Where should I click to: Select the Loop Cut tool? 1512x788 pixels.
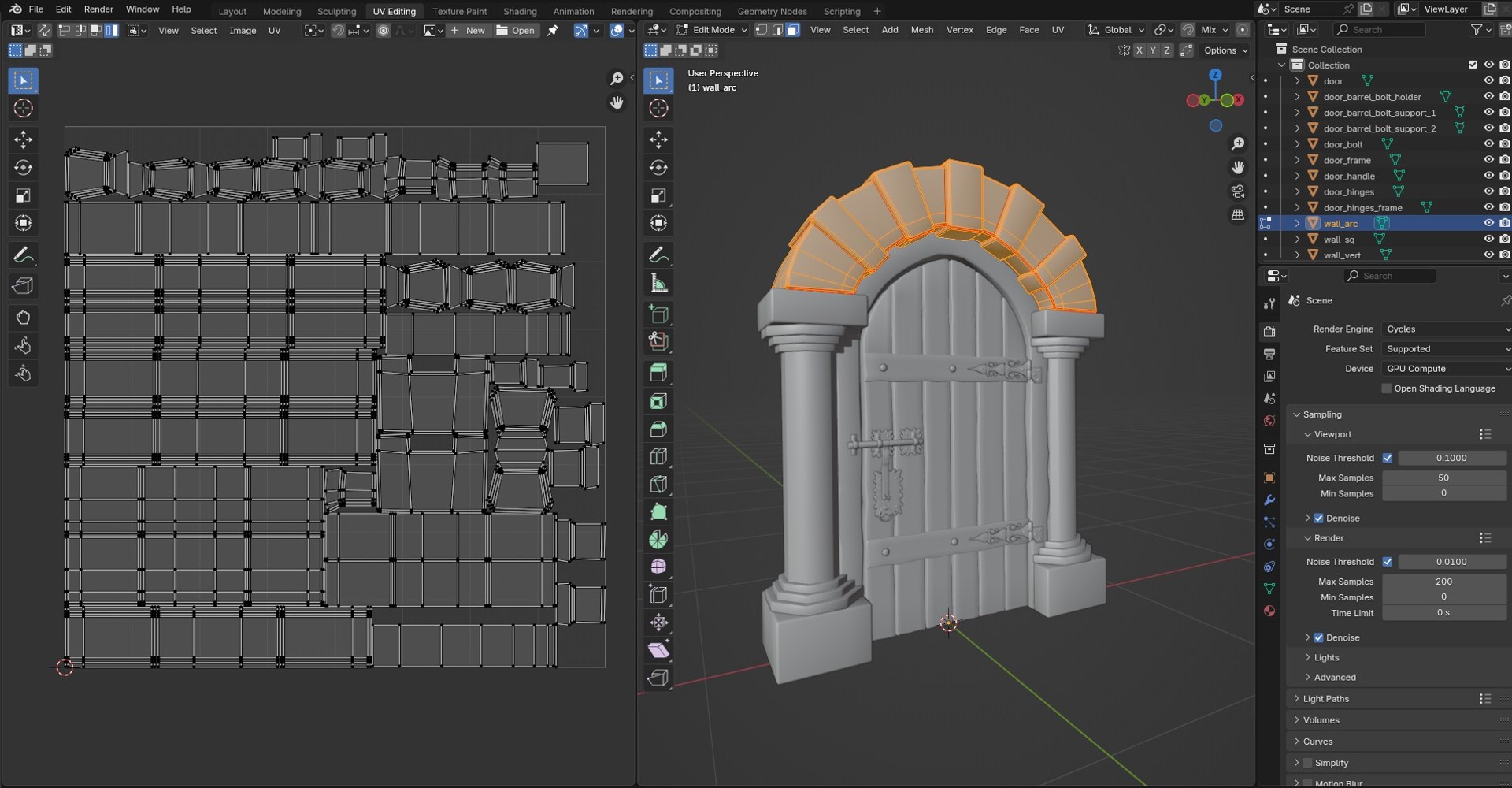coord(658,457)
